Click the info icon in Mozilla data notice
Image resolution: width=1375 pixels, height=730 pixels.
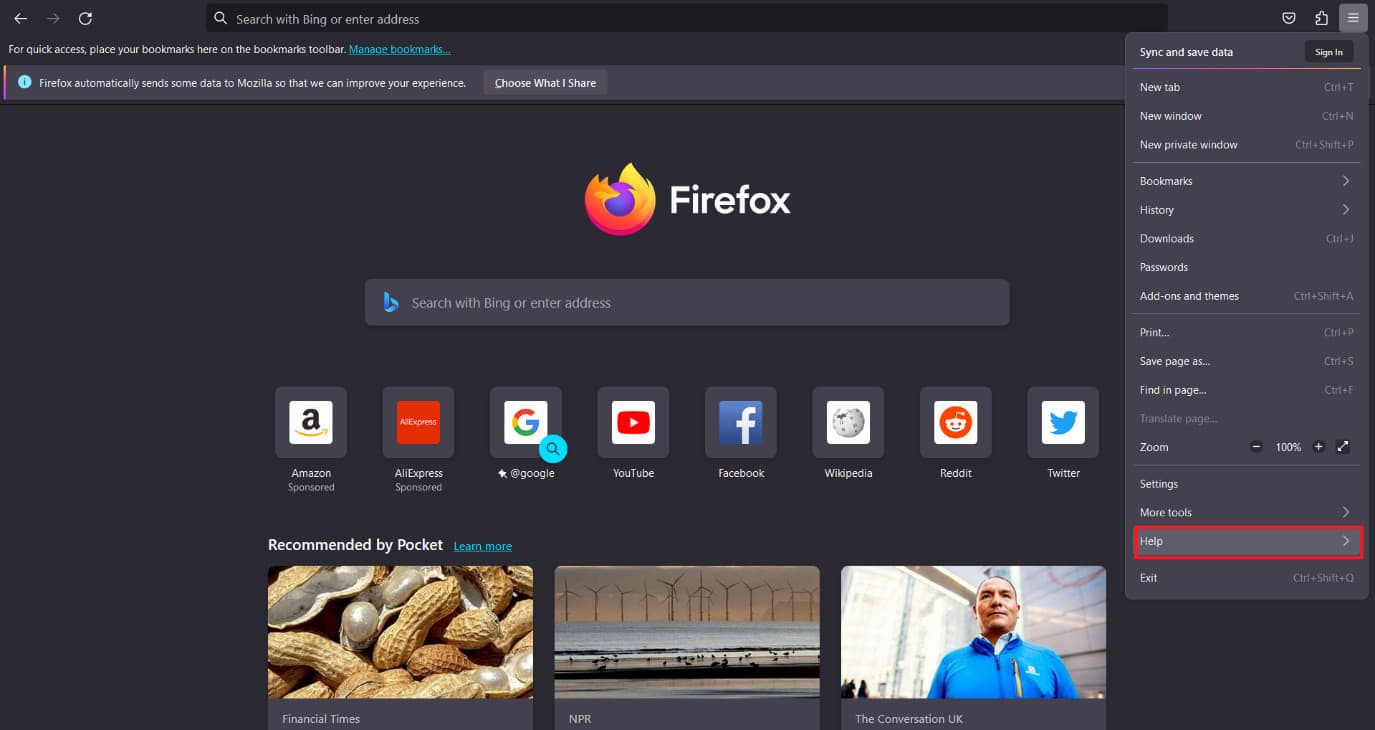(x=25, y=82)
